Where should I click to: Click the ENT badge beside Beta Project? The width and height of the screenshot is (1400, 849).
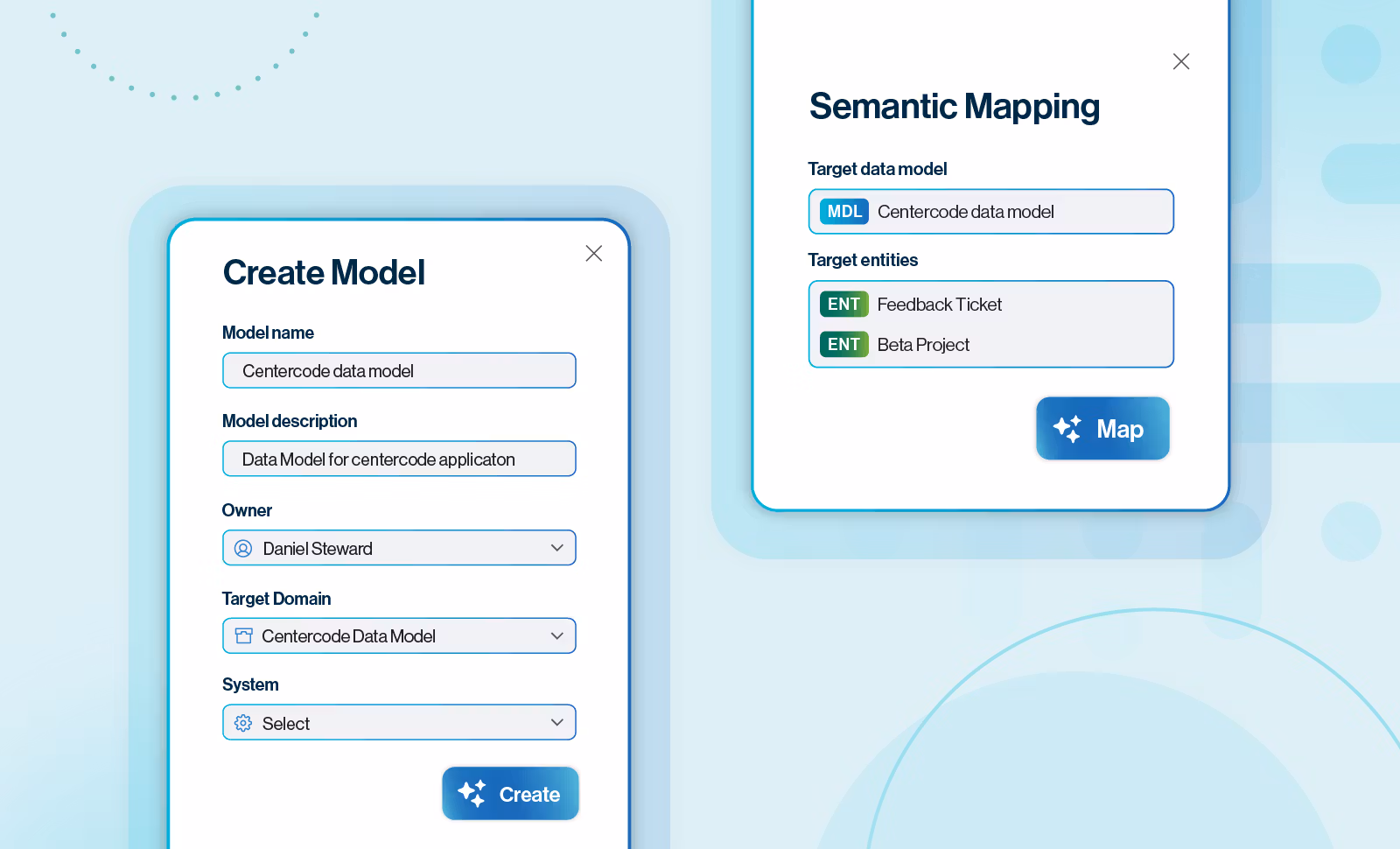click(x=843, y=344)
